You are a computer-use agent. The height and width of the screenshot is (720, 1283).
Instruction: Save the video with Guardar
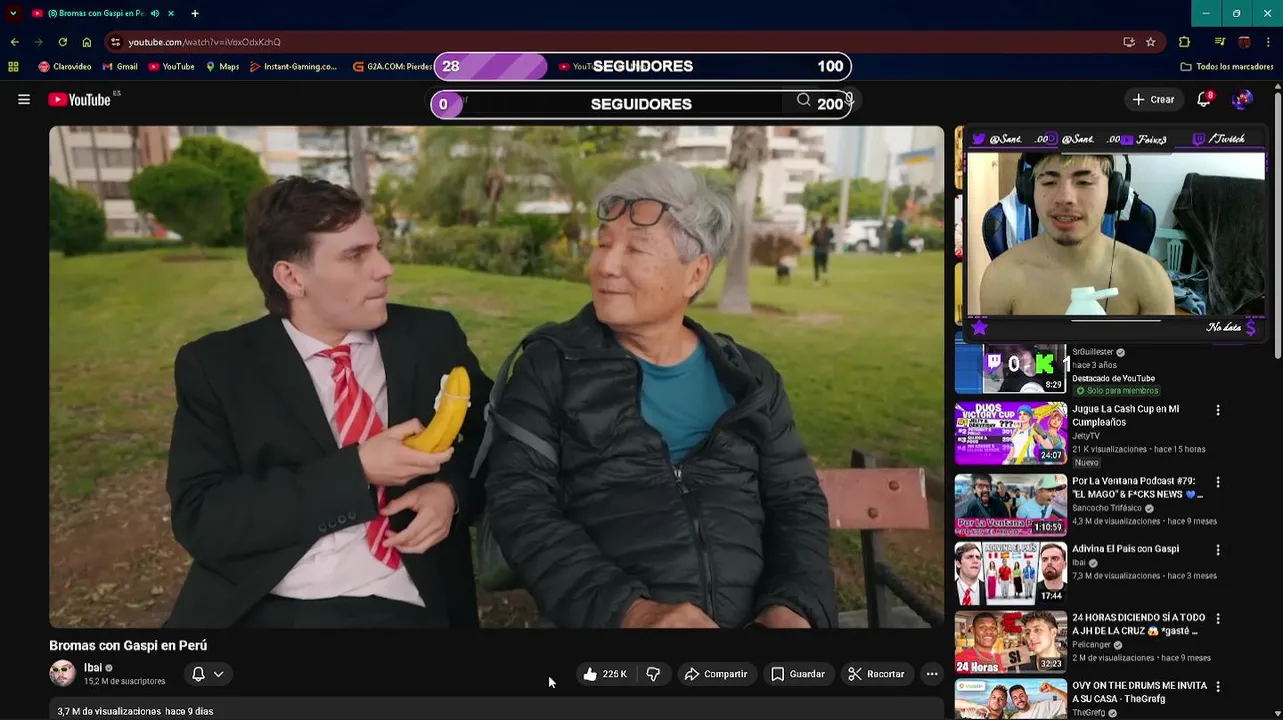click(798, 674)
